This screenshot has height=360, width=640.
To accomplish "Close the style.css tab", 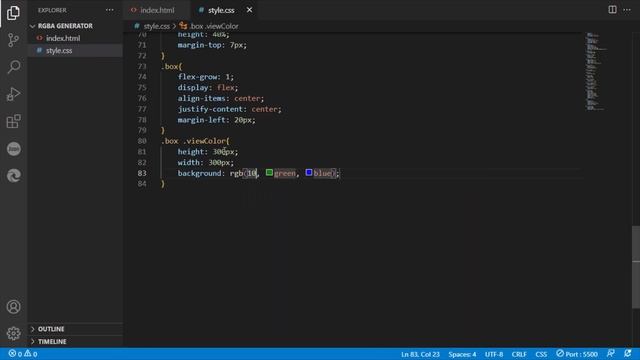I will [249, 10].
